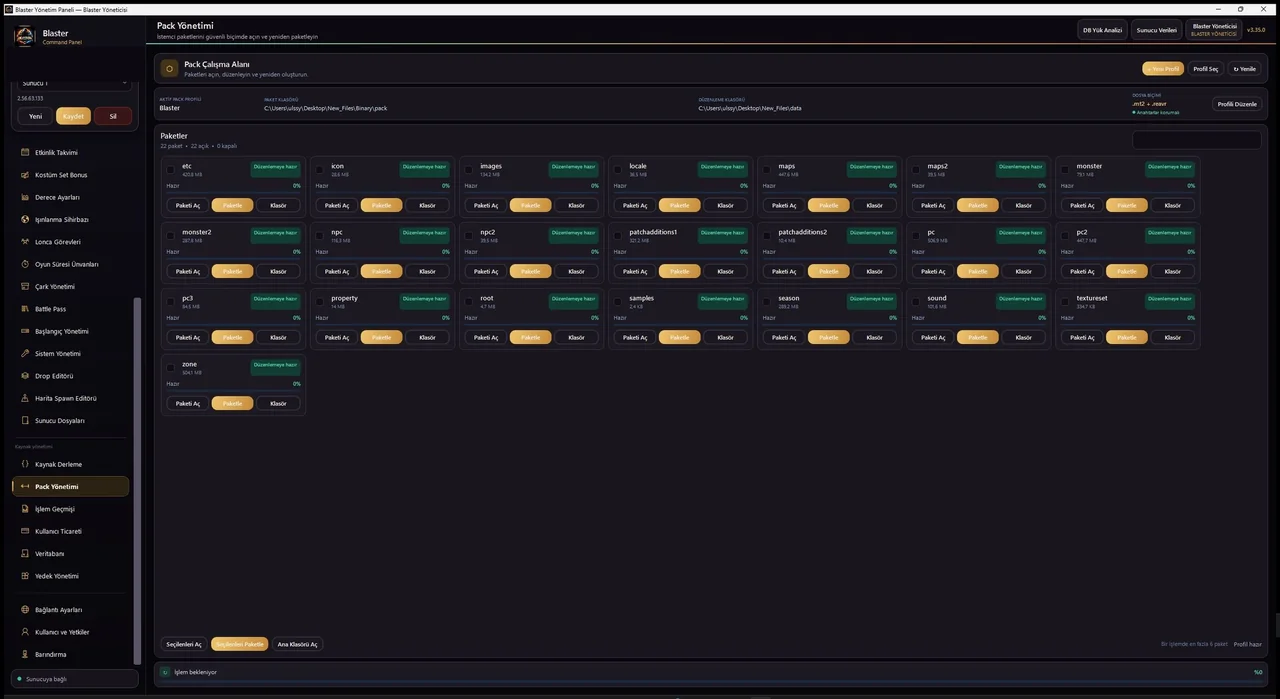Click the Çark Yönetimi icon
The image size is (1280, 699).
pos(24,287)
